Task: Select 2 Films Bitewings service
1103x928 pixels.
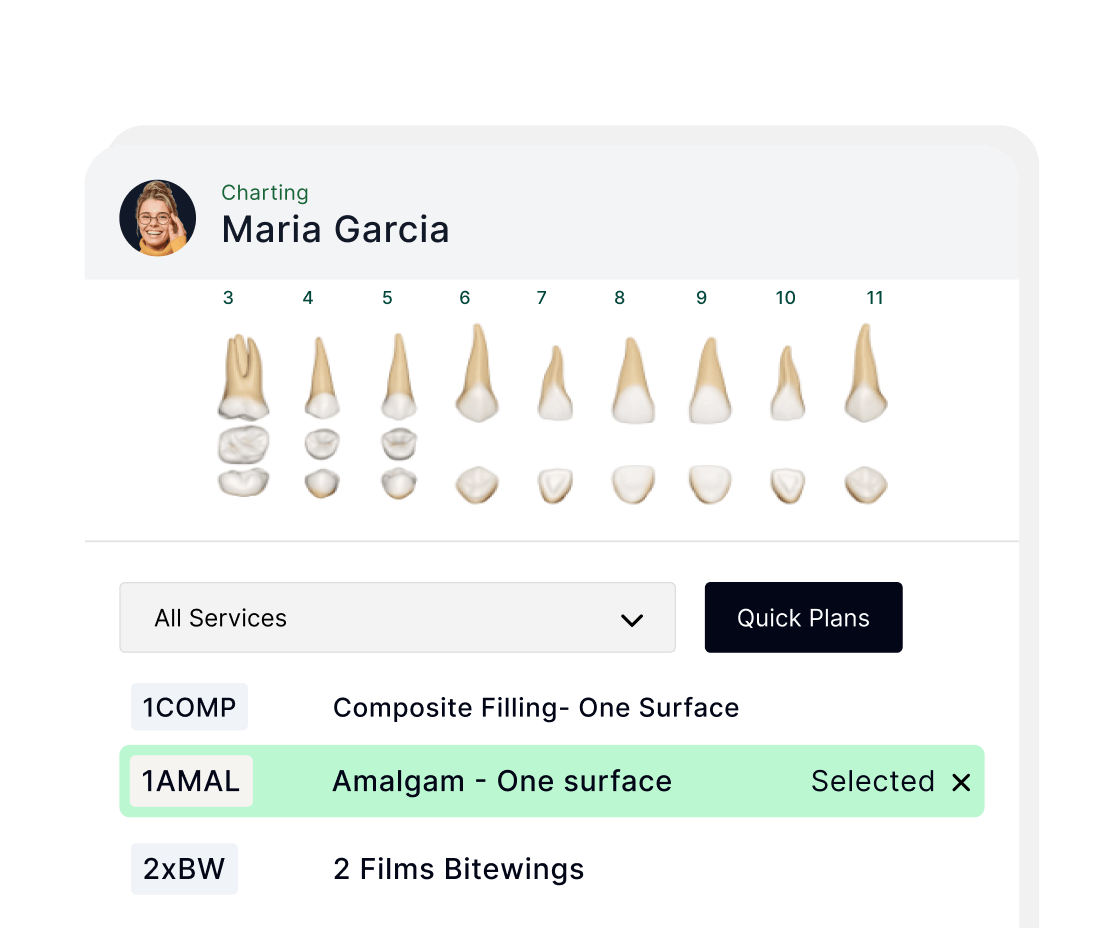Action: 459,869
